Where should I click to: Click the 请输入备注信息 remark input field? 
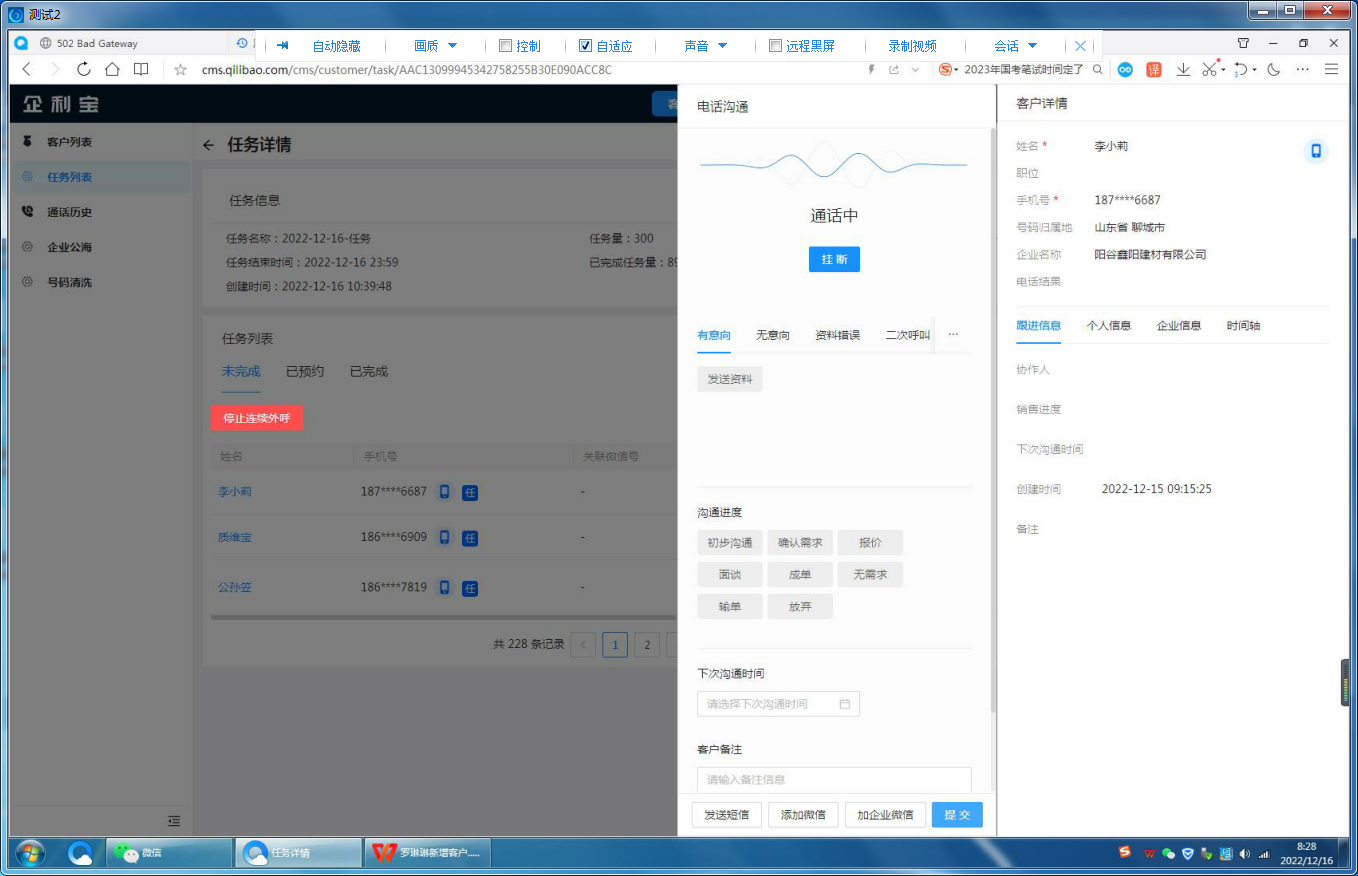(x=834, y=779)
